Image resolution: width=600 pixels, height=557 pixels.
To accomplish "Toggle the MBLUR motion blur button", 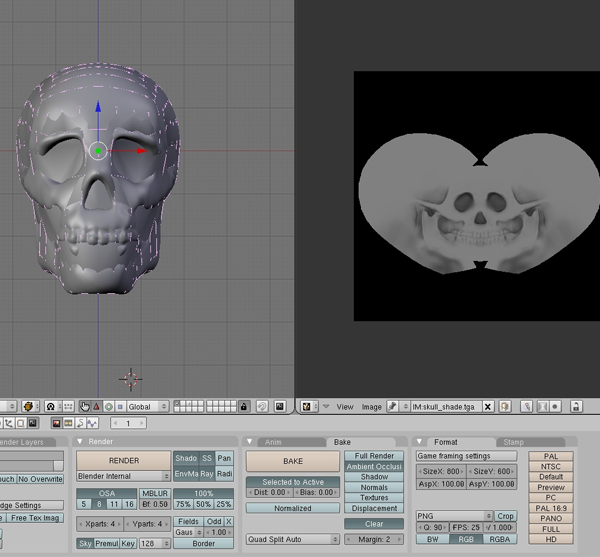I will 155,493.
